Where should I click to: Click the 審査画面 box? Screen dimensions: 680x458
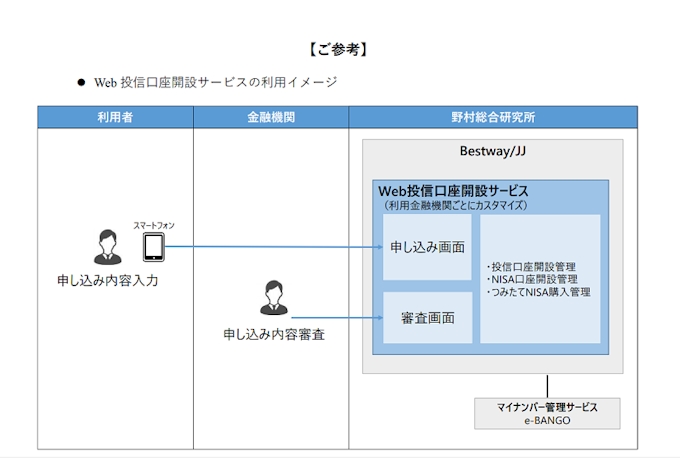[x=427, y=318]
